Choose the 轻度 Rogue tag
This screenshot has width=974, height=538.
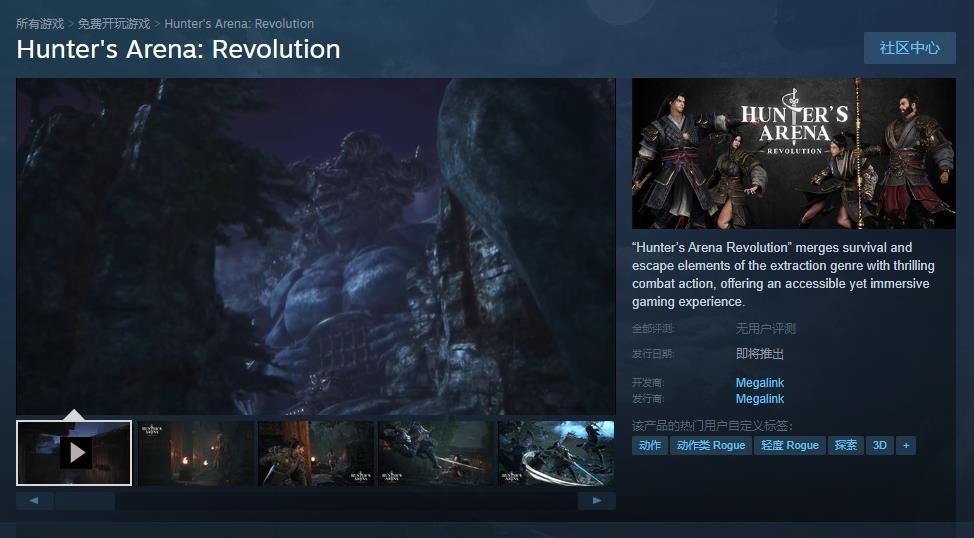point(790,445)
